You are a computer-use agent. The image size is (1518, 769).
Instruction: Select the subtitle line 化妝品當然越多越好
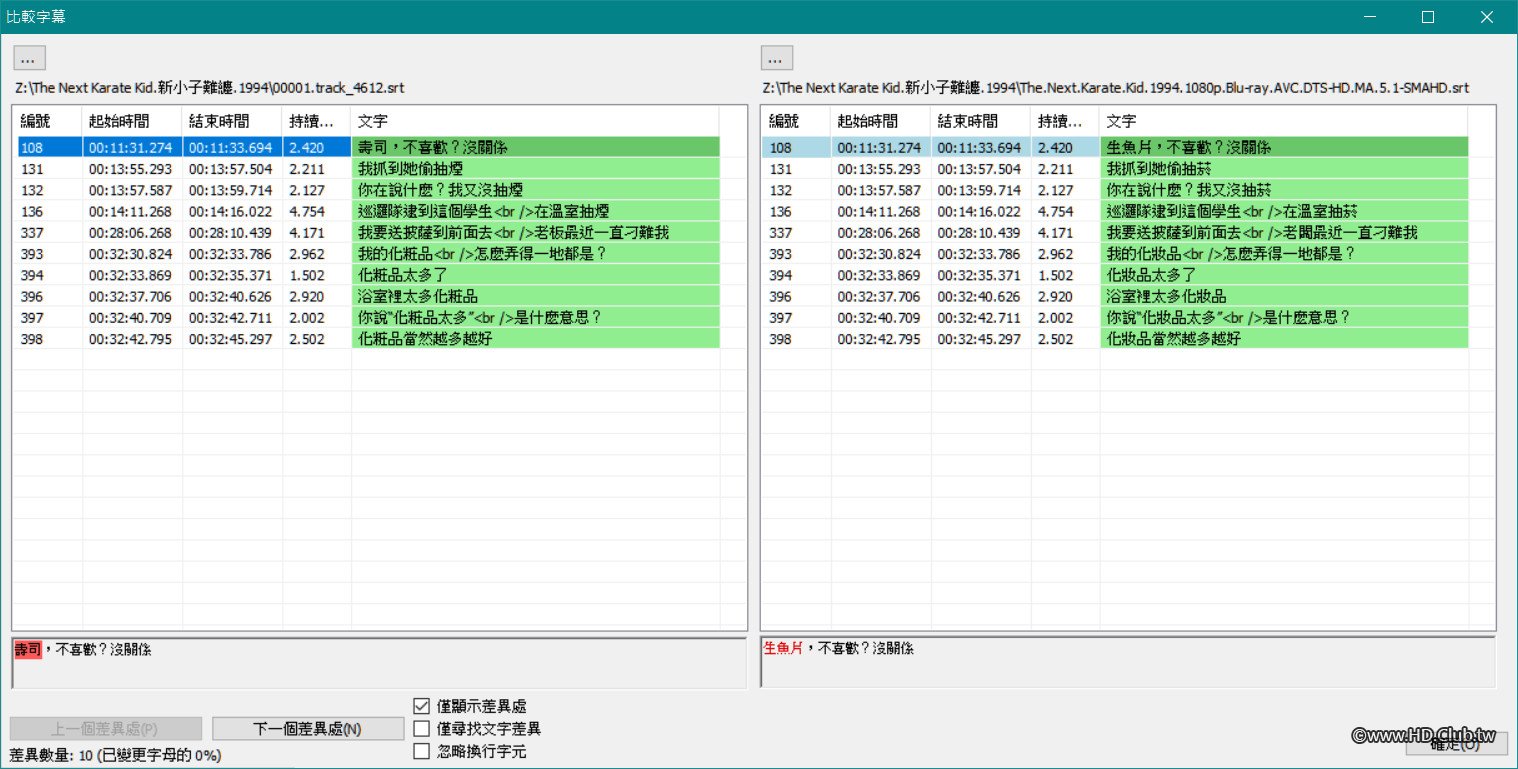tap(1283, 339)
